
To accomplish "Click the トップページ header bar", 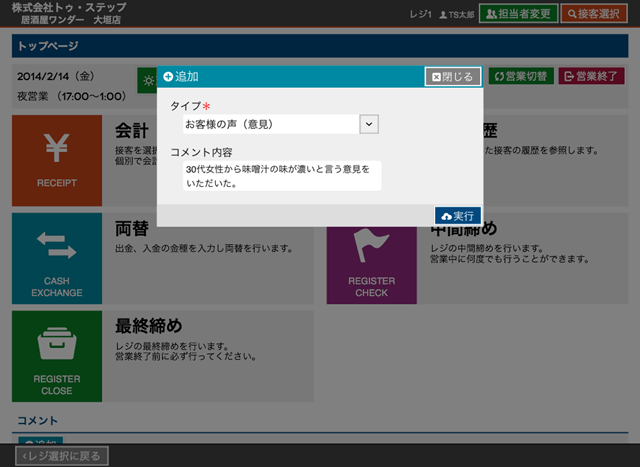I will click(320, 46).
